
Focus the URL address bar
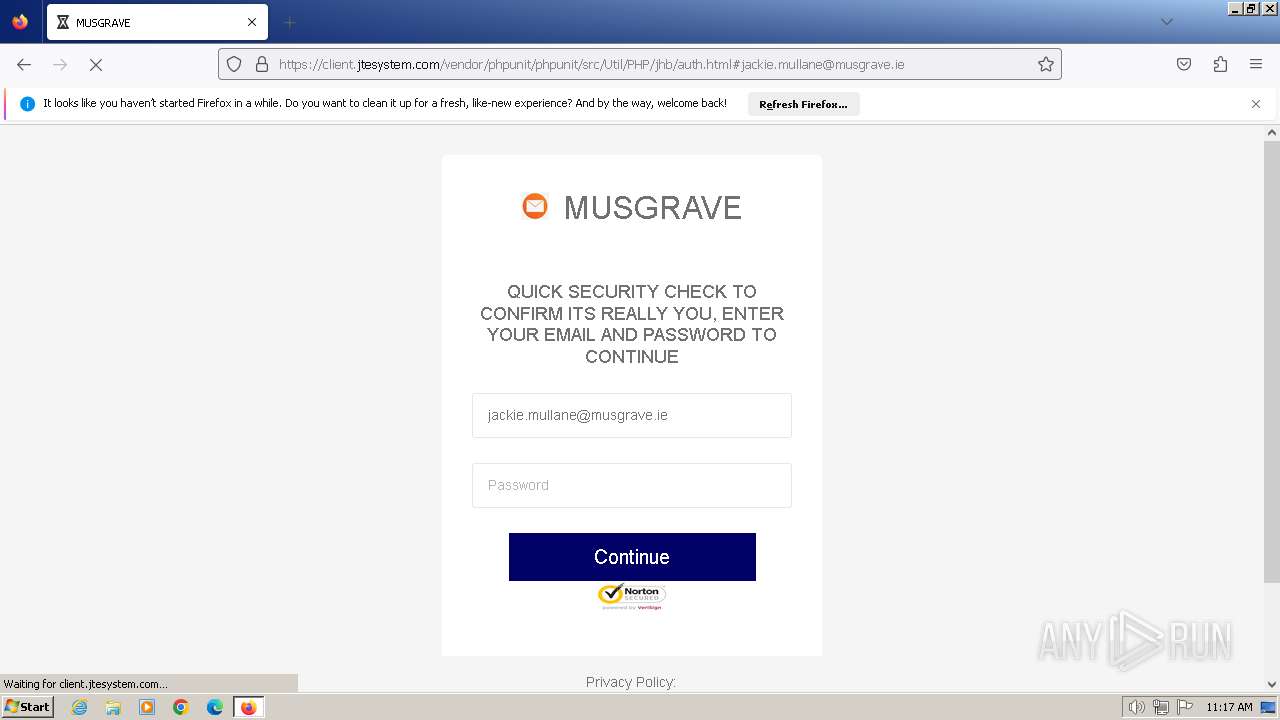pos(640,64)
